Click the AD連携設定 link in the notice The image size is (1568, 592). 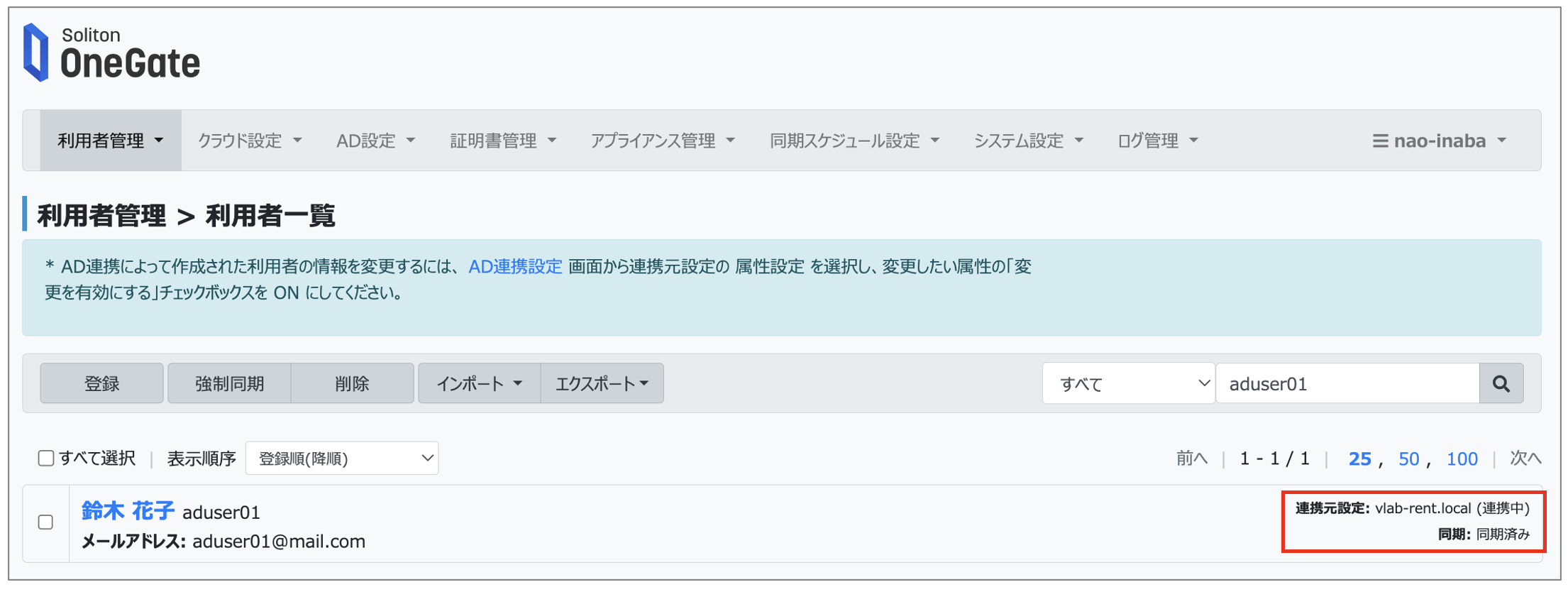pyautogui.click(x=514, y=266)
